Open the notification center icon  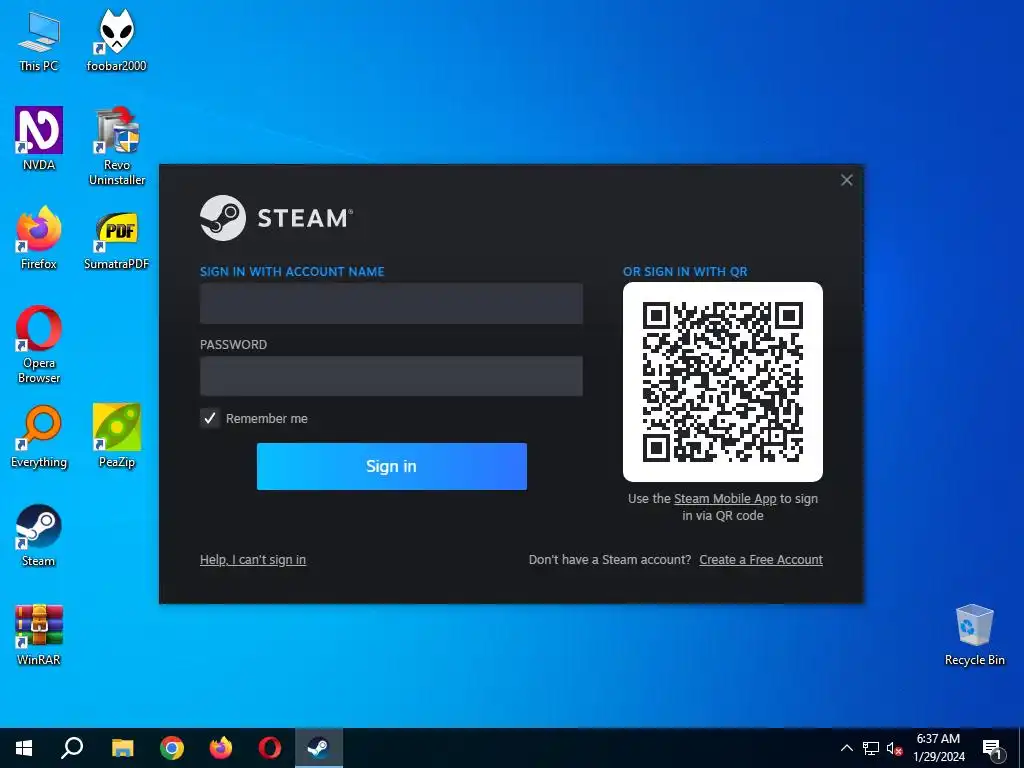point(993,748)
